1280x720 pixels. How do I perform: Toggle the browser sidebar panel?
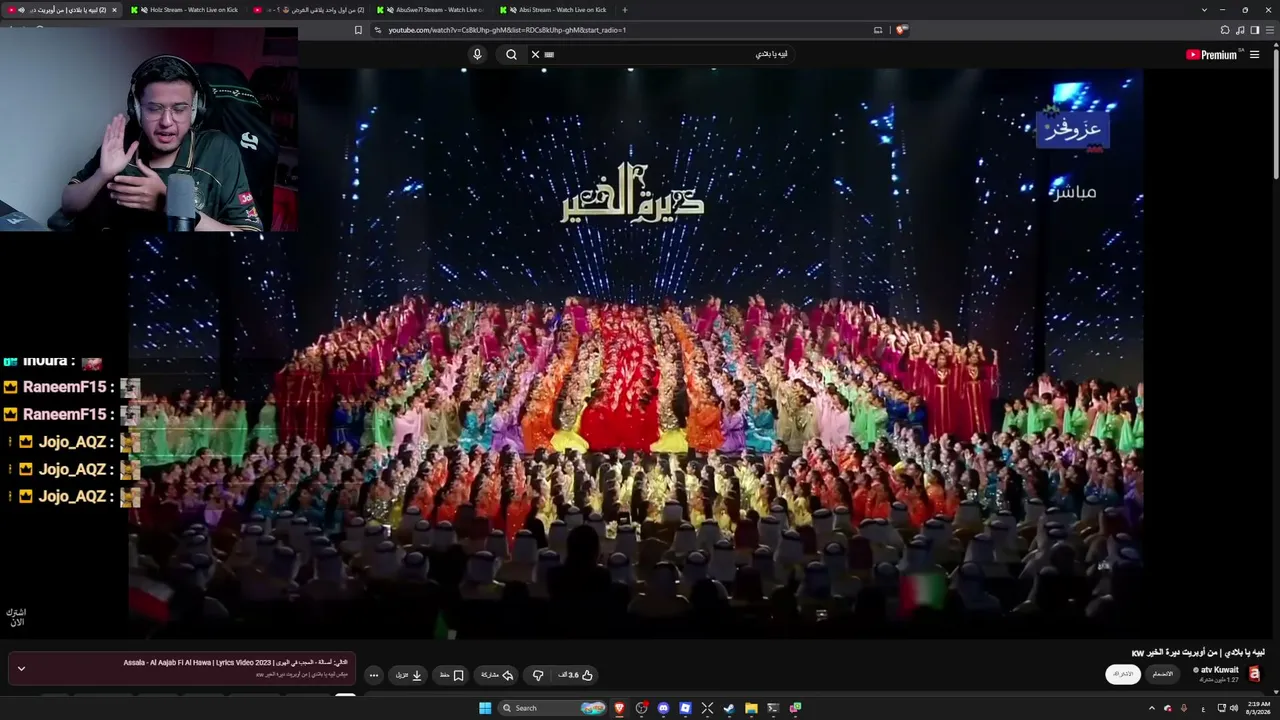(x=1255, y=30)
